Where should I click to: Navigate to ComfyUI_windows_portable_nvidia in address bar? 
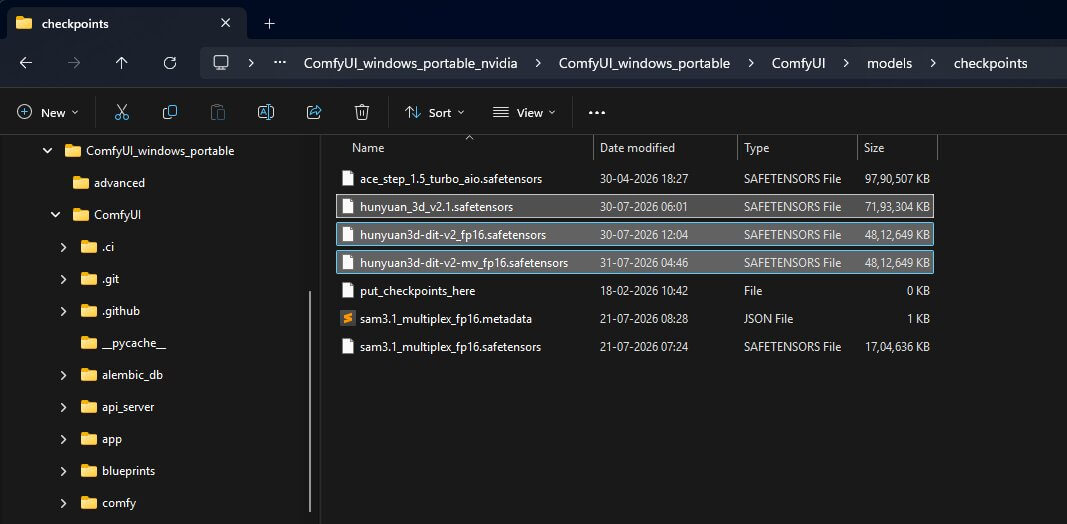tap(410, 63)
